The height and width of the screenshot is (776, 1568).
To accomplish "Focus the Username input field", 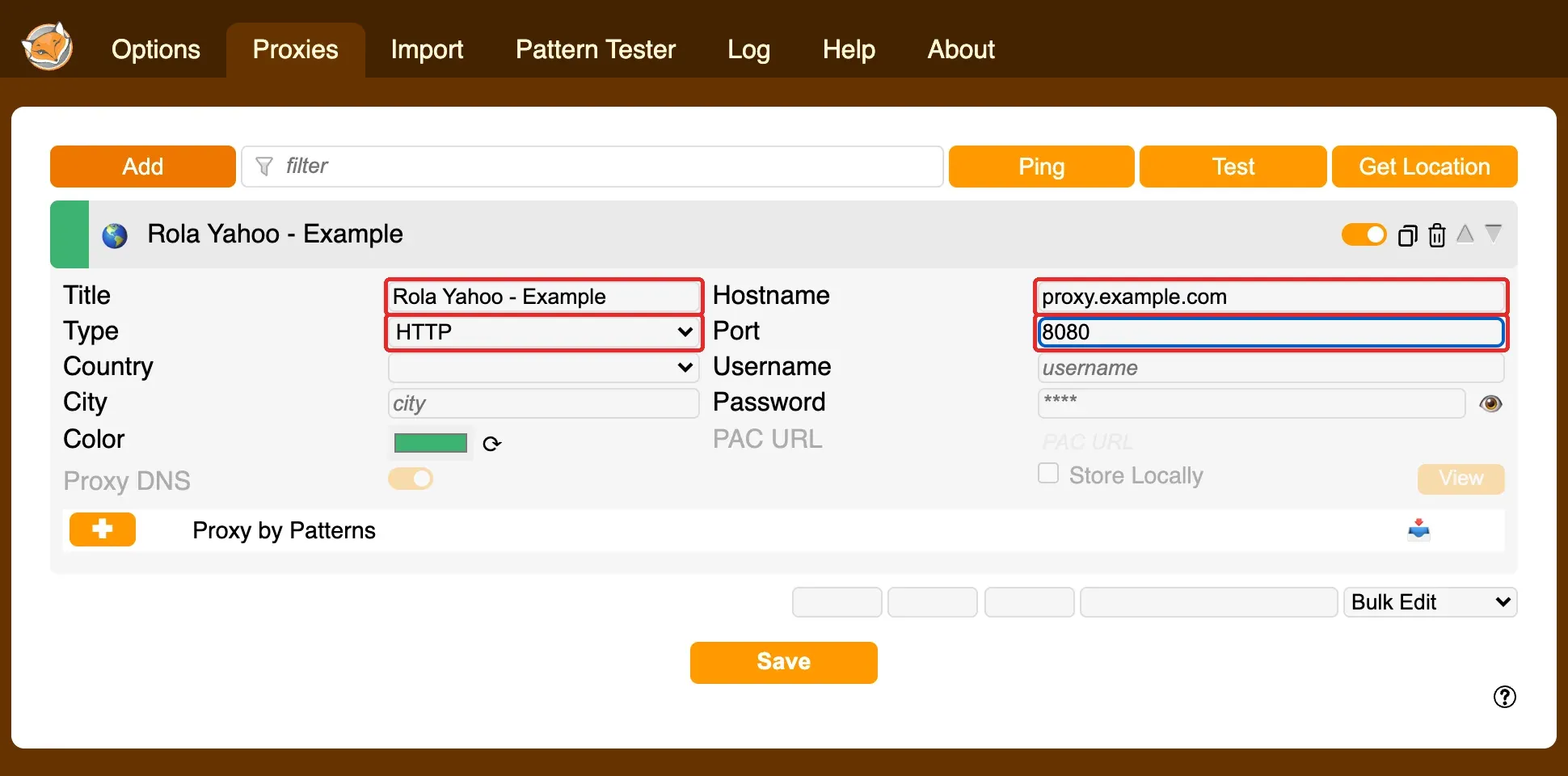I will [1271, 368].
